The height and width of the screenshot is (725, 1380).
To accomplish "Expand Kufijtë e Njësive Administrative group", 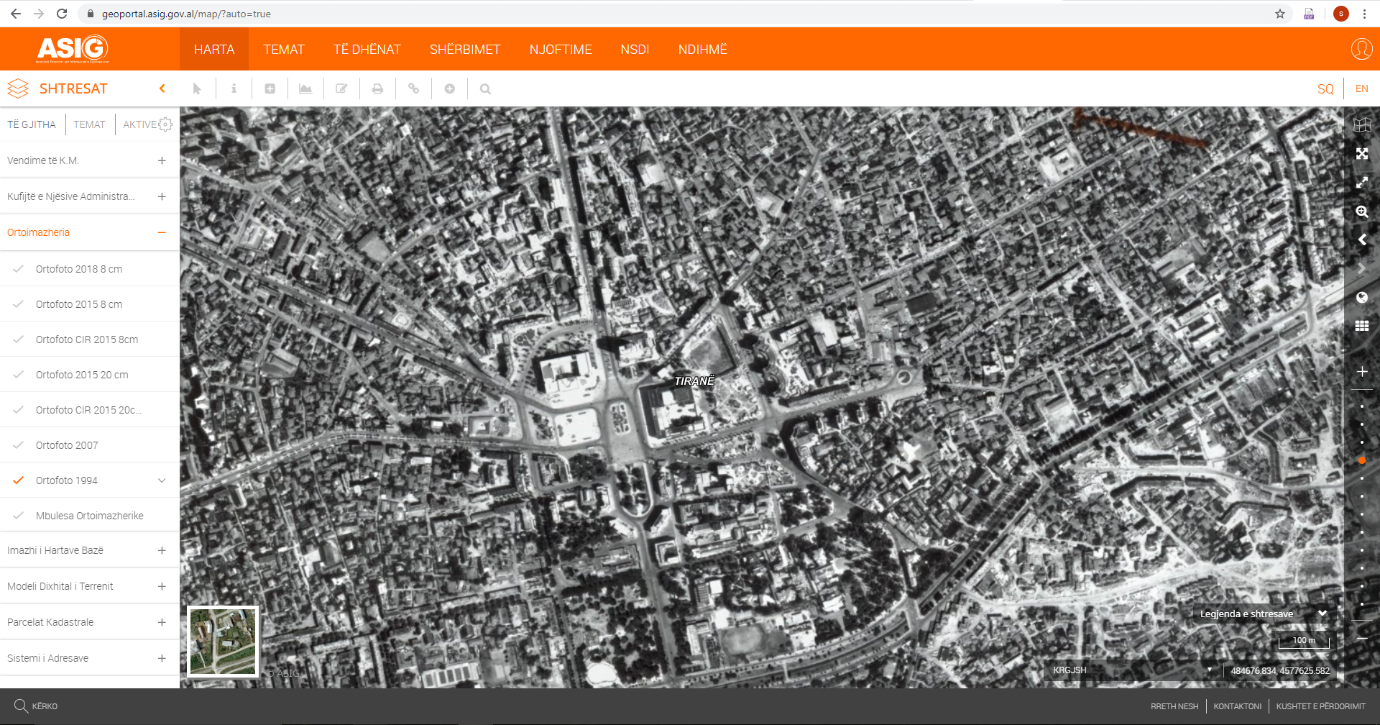I will click(x=162, y=196).
